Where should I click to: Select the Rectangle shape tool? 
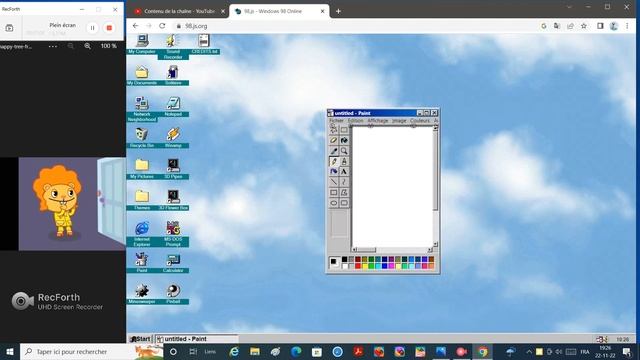[x=334, y=193]
